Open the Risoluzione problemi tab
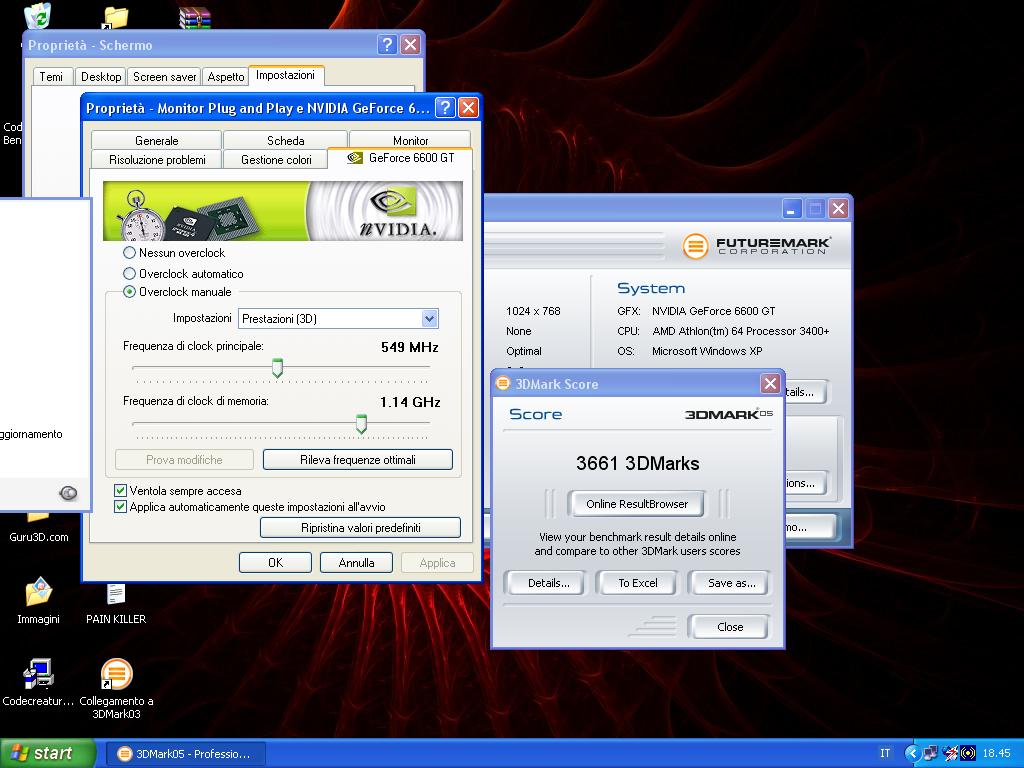 pyautogui.click(x=157, y=159)
